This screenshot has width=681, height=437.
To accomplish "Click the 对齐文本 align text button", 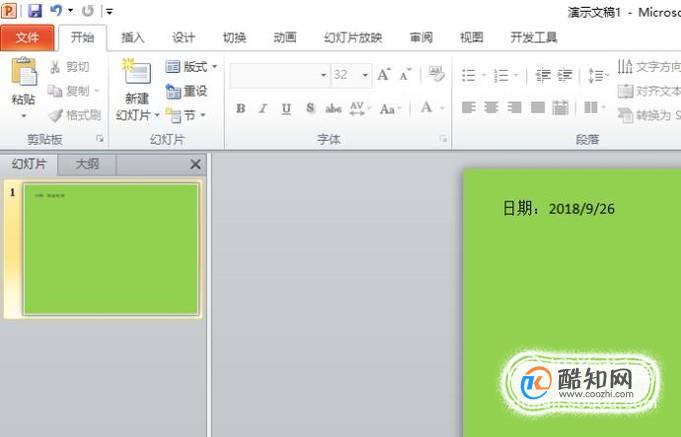I will click(x=649, y=91).
